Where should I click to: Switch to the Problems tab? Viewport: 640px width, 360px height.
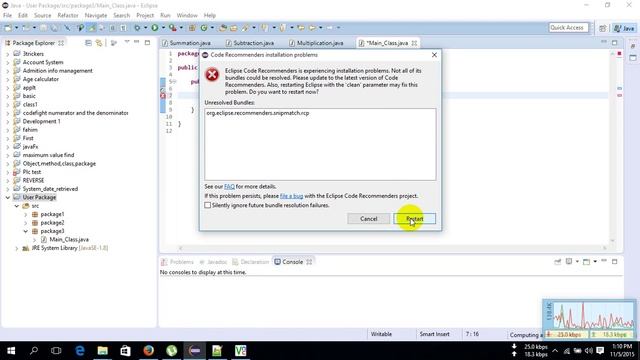178,262
